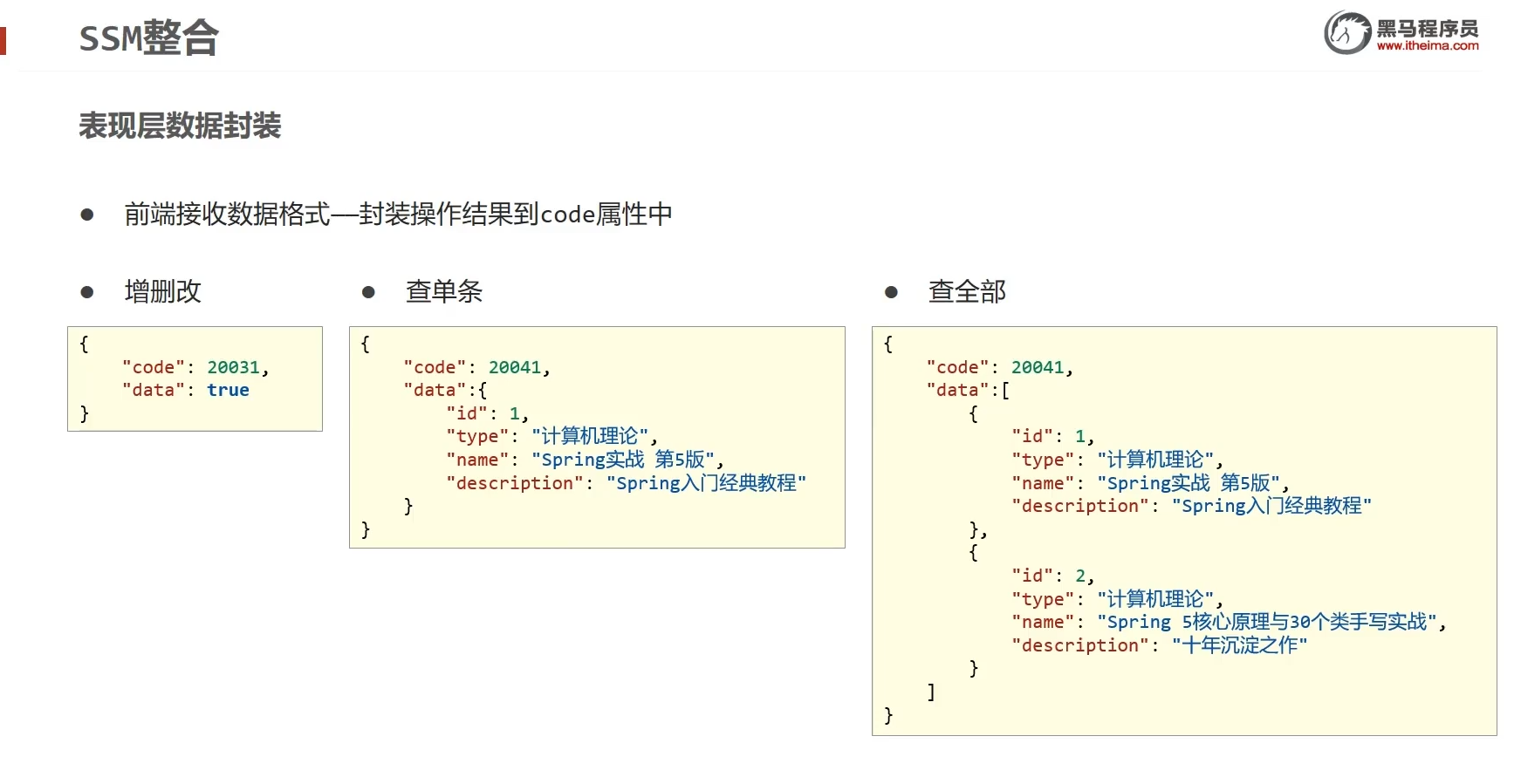Click the 查全部 label

click(967, 291)
